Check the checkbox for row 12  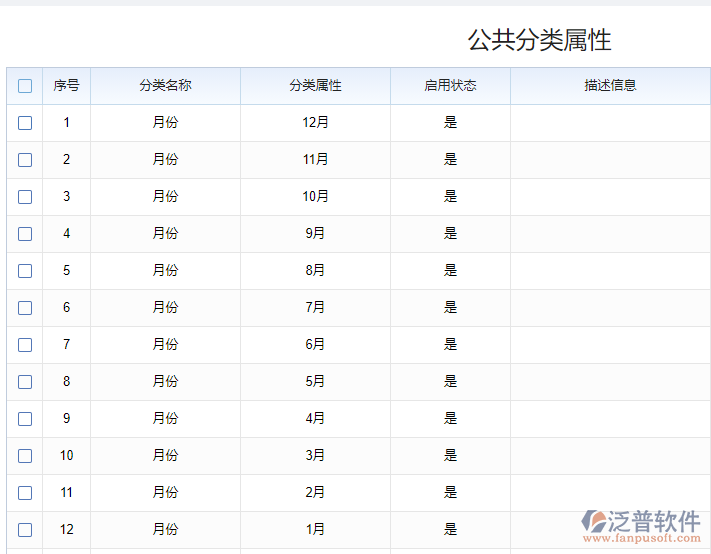[x=25, y=530]
